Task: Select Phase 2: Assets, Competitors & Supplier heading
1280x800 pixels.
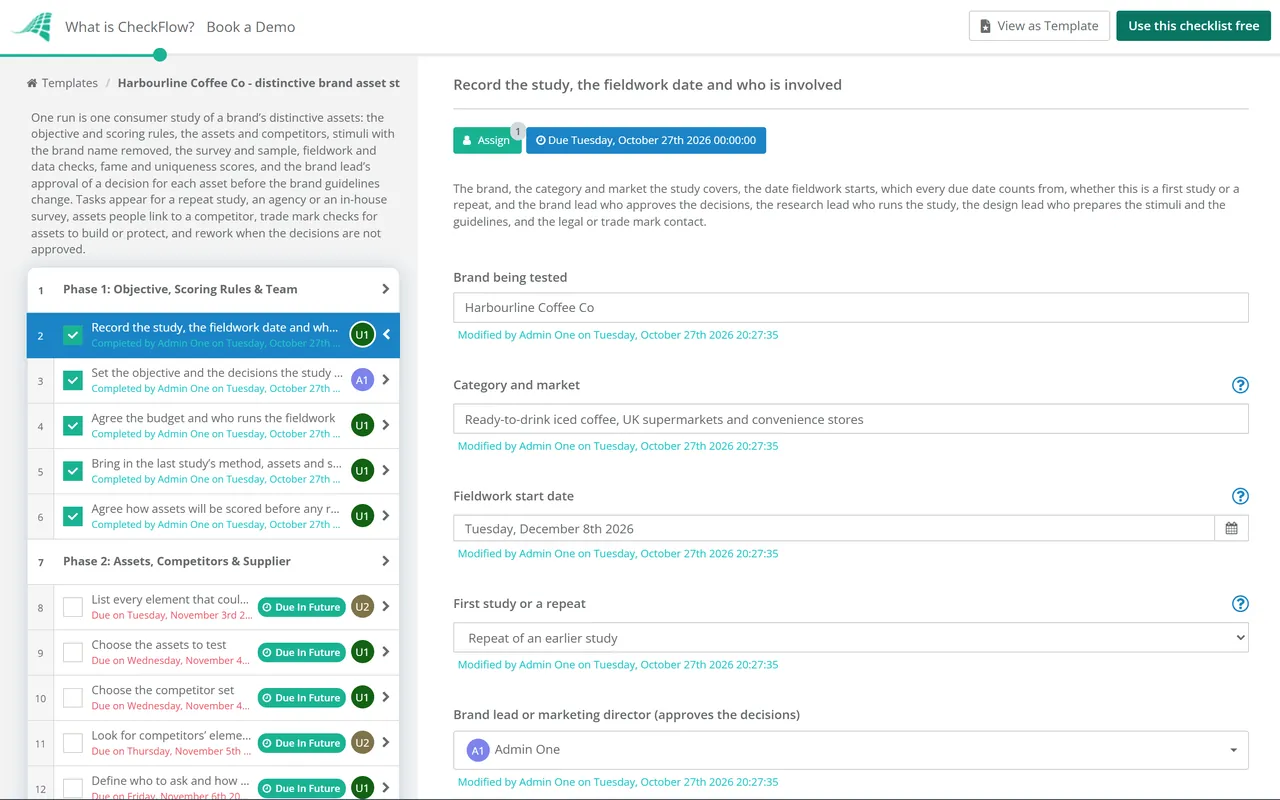Action: click(x=177, y=561)
